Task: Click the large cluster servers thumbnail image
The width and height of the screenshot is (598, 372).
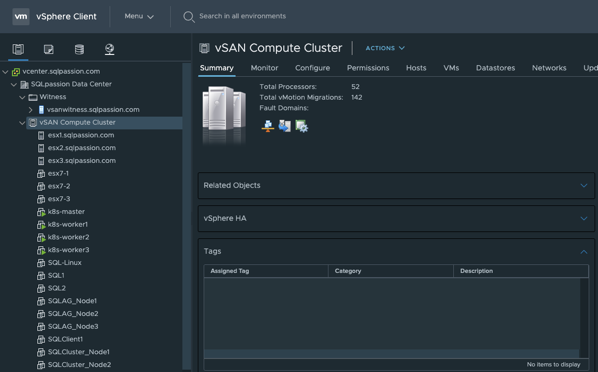Action: 224,114
